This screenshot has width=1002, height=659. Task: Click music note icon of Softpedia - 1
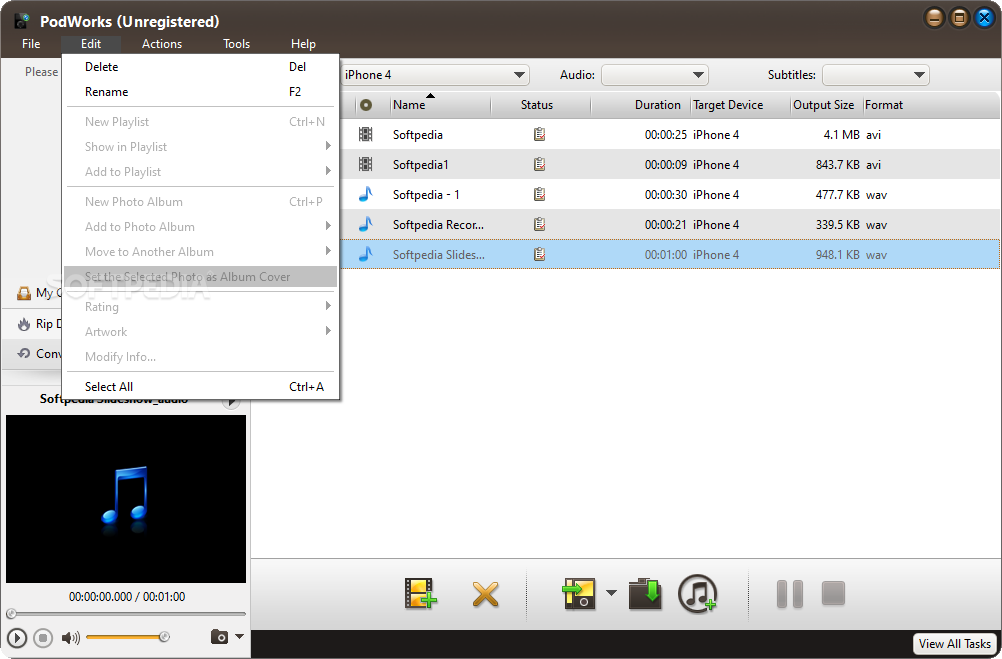point(366,194)
